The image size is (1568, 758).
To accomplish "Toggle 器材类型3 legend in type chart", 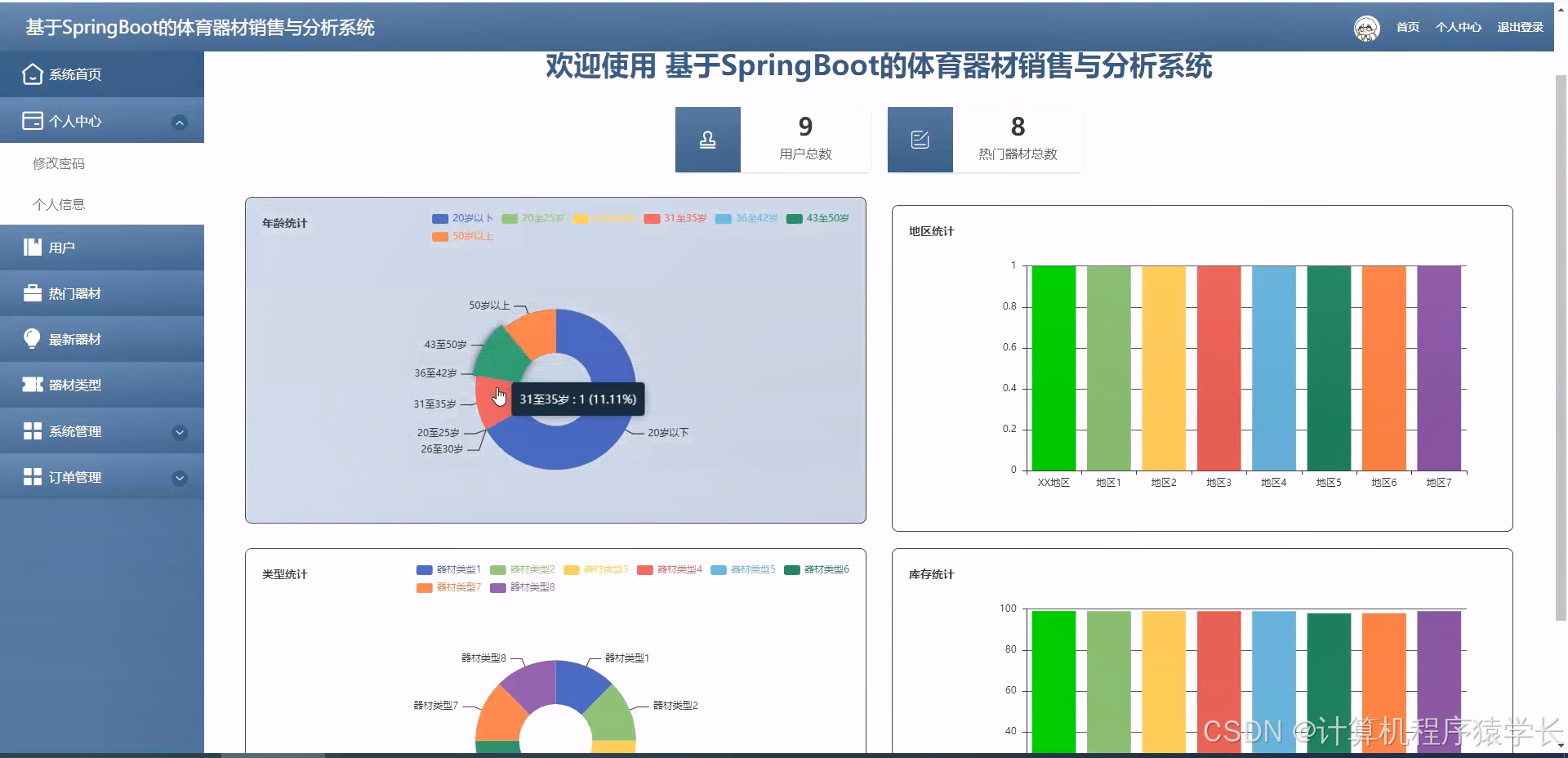I will (x=595, y=569).
